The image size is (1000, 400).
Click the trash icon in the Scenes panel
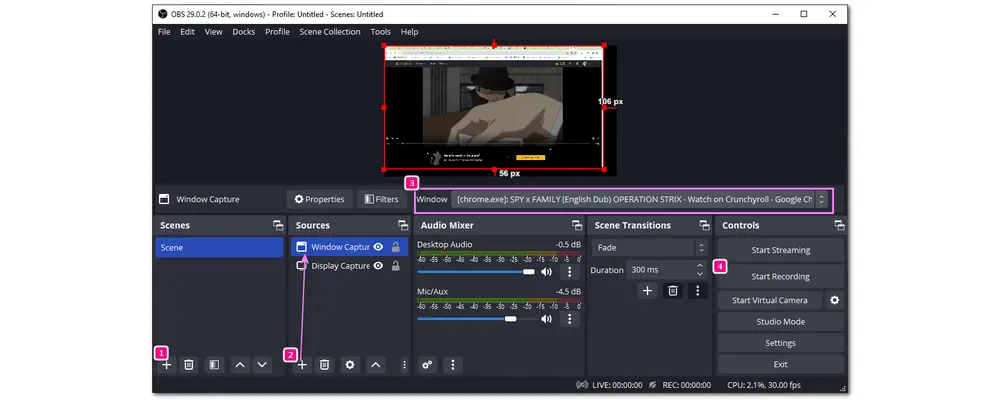[189, 365]
